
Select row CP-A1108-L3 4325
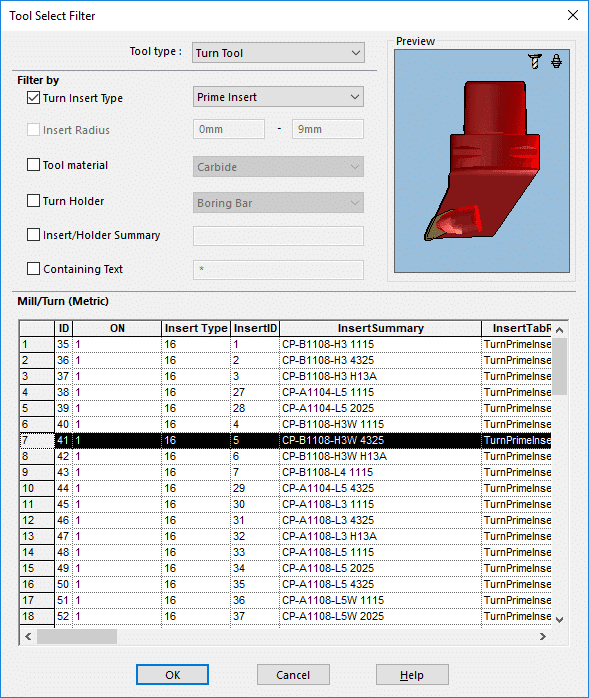(x=285, y=520)
